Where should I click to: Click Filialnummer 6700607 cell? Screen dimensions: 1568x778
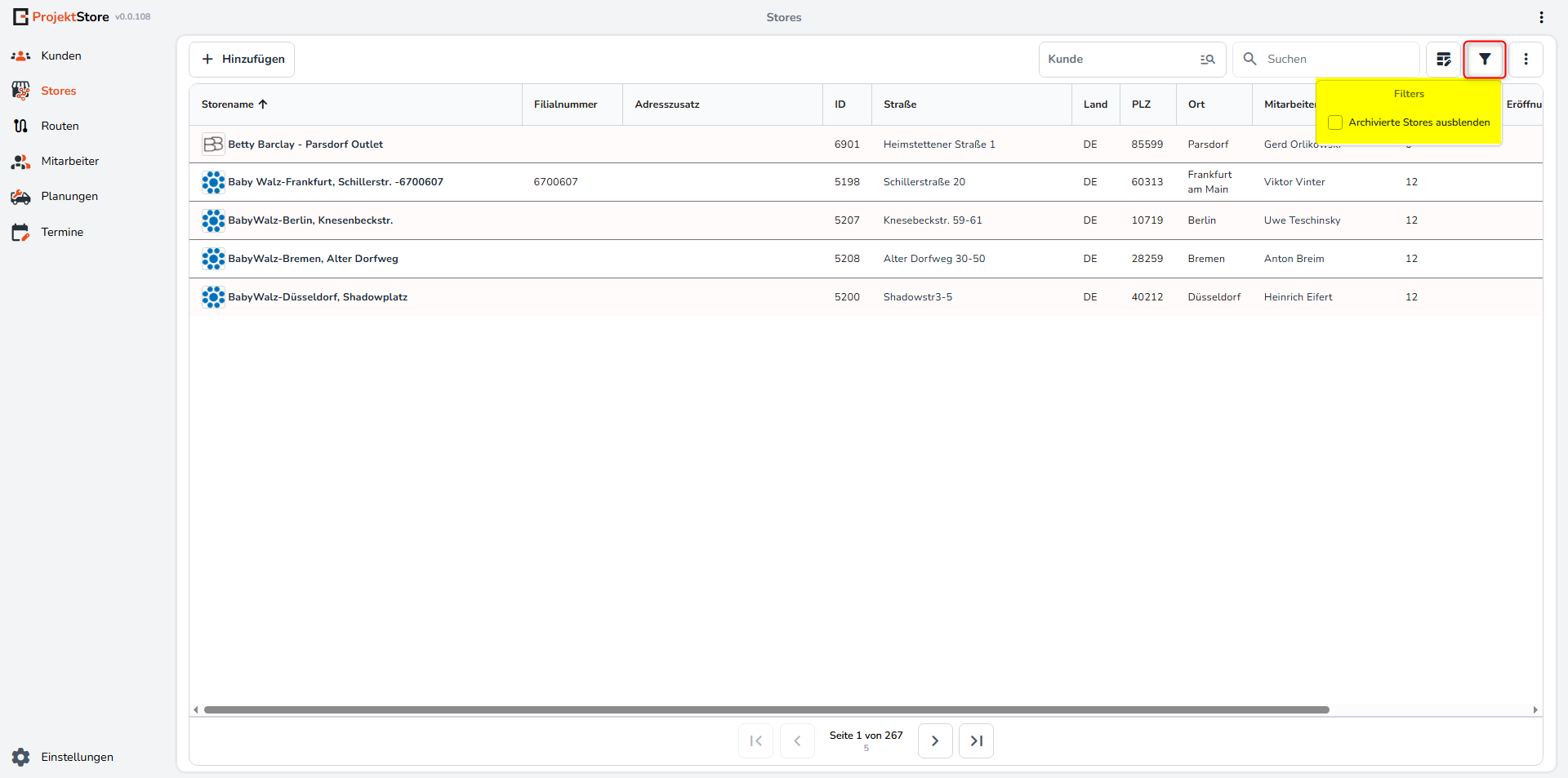[555, 182]
